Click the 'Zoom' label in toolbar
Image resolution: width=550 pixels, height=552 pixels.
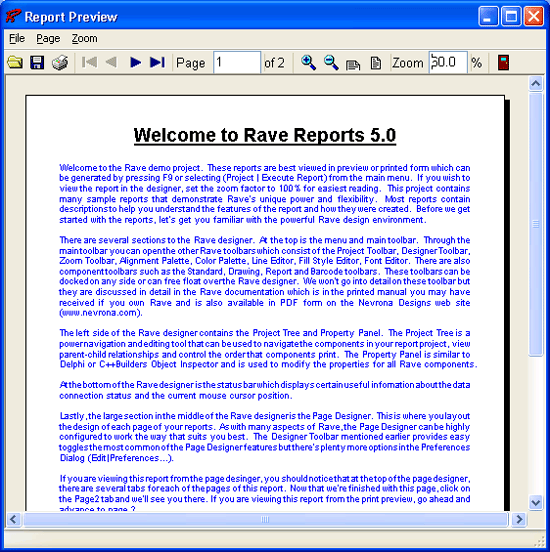pos(408,63)
